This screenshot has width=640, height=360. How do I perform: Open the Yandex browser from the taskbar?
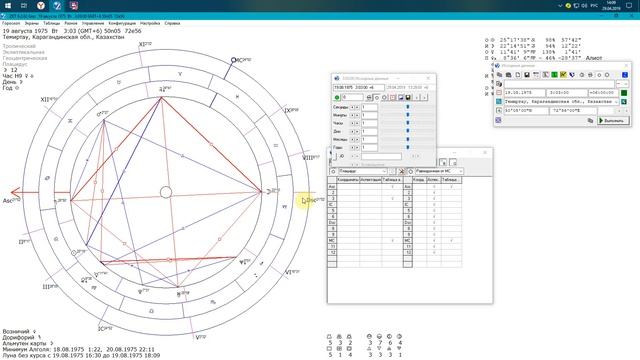[40, 6]
